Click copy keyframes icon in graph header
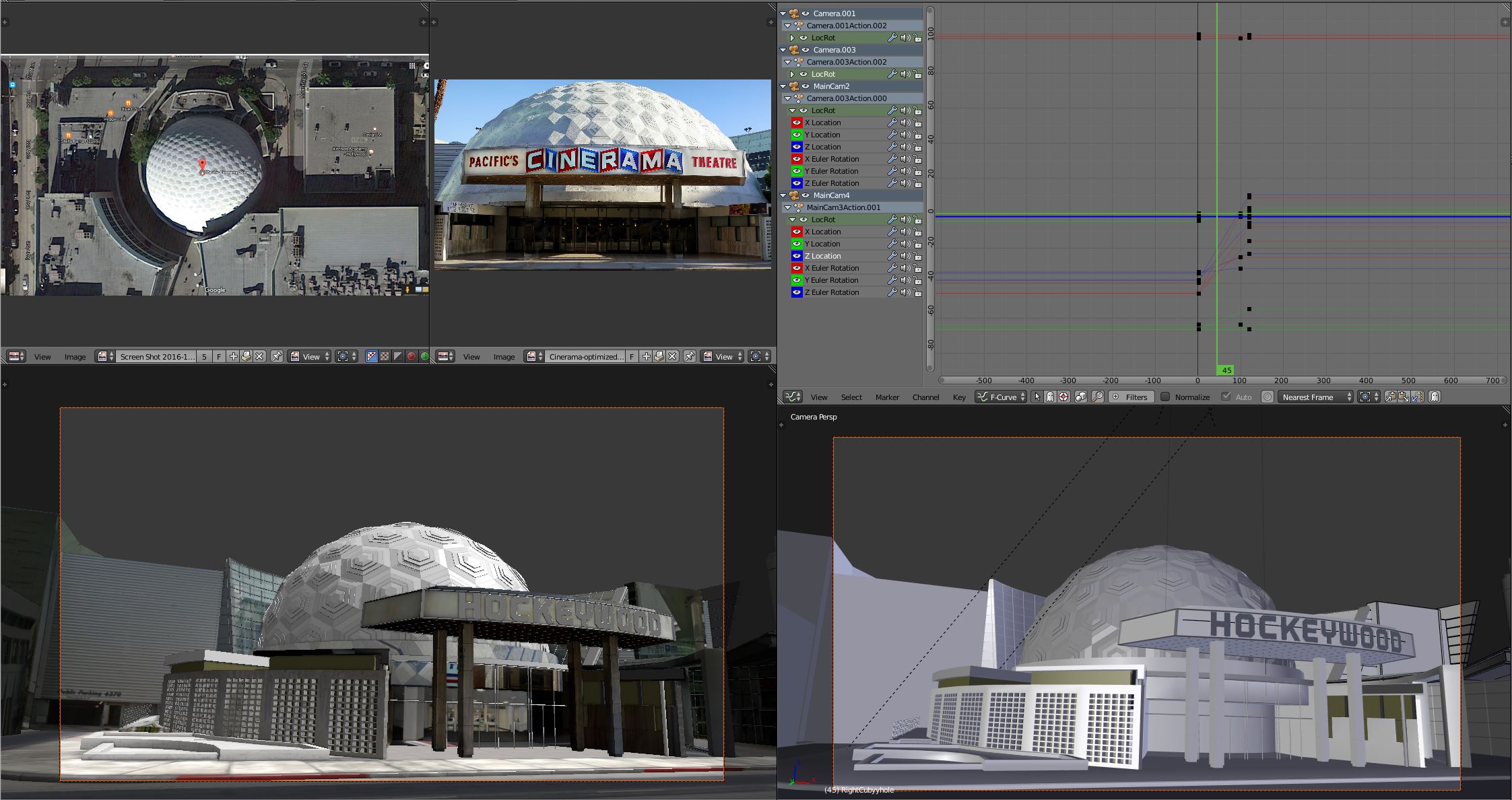Viewport: 1512px width, 800px height. (x=1390, y=397)
